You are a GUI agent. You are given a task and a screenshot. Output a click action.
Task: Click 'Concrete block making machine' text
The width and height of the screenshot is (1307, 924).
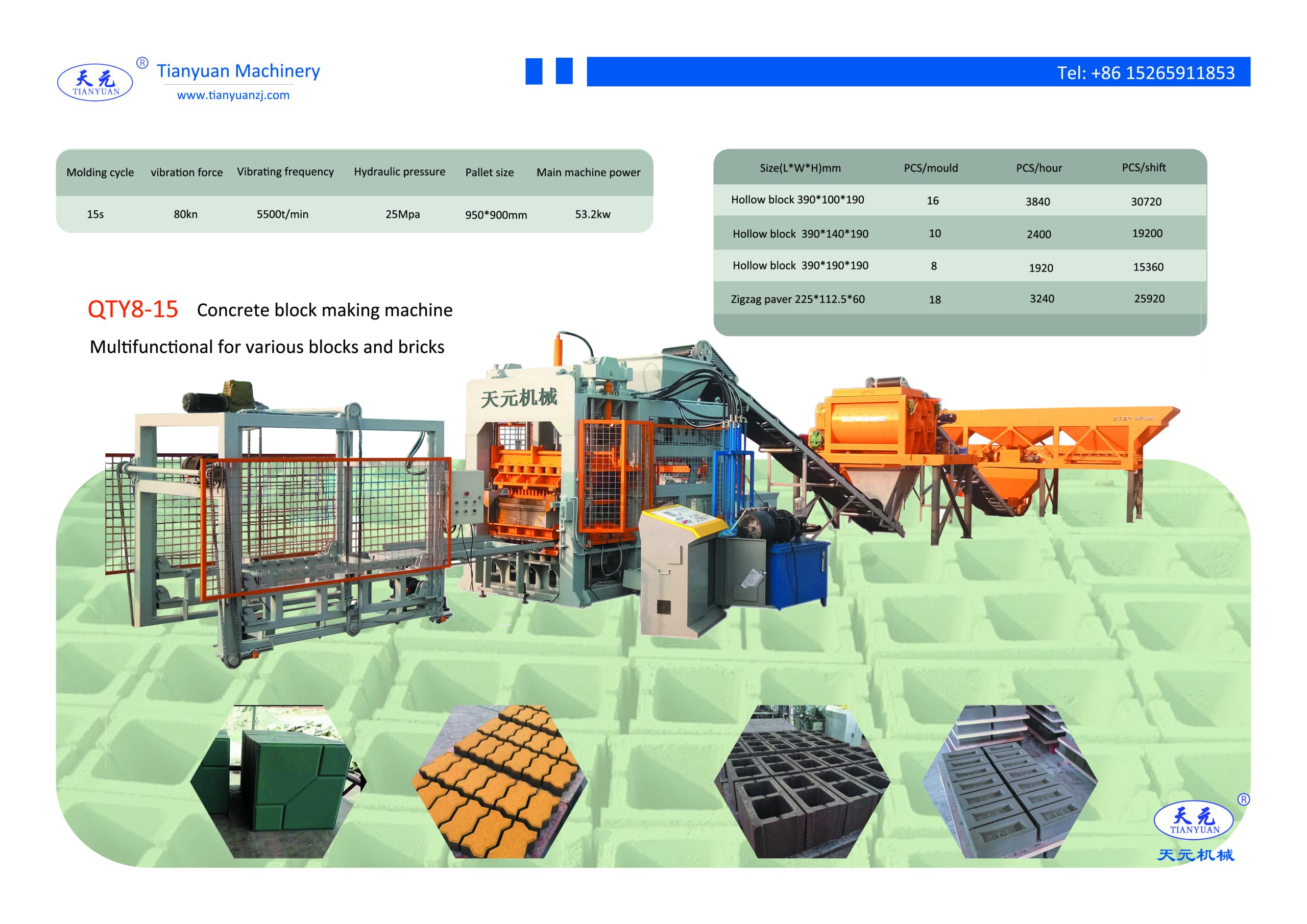(x=325, y=310)
